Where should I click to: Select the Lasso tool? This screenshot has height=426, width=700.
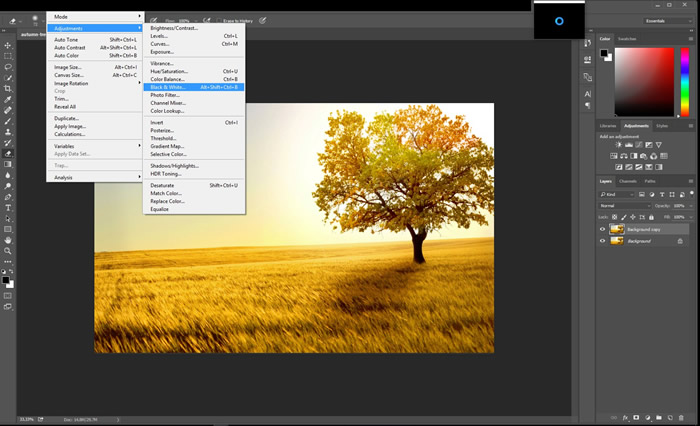(8, 67)
